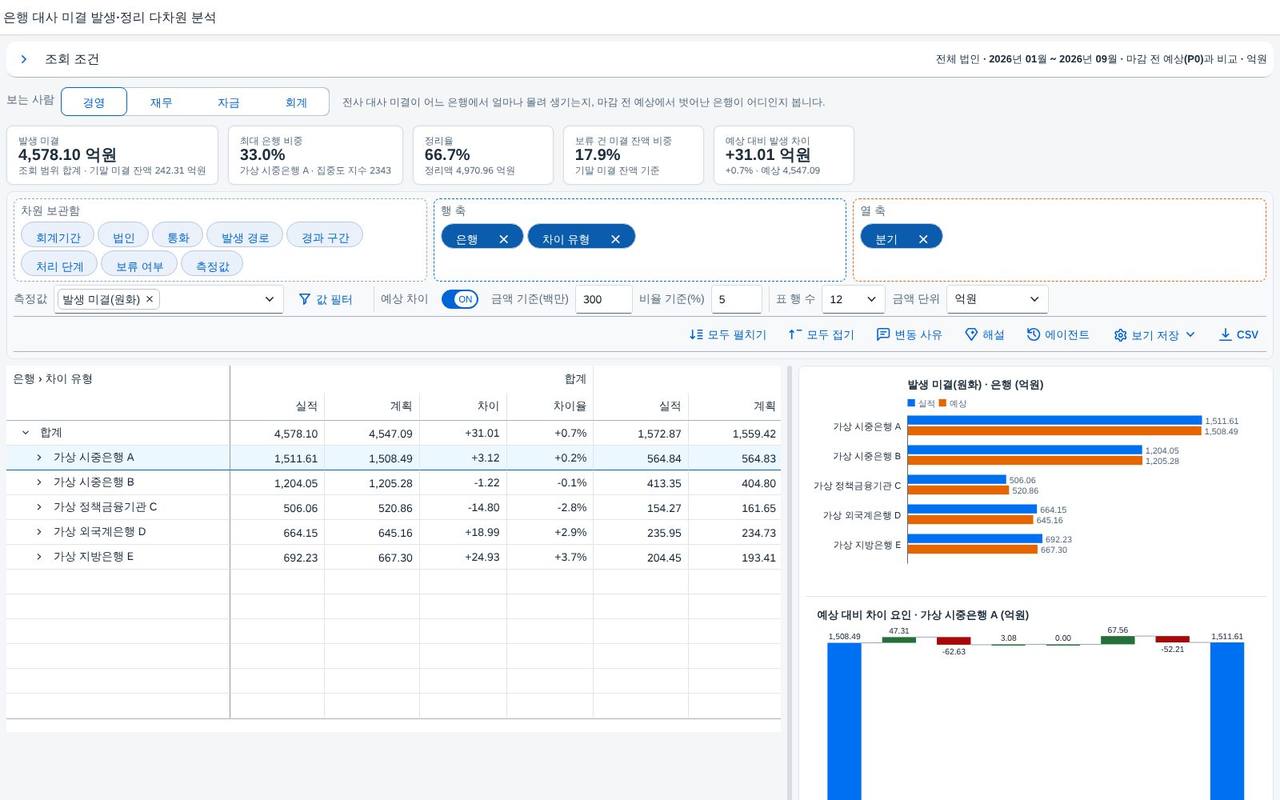
Task: Click the orange 예상 legend swatch
Action: coord(942,403)
